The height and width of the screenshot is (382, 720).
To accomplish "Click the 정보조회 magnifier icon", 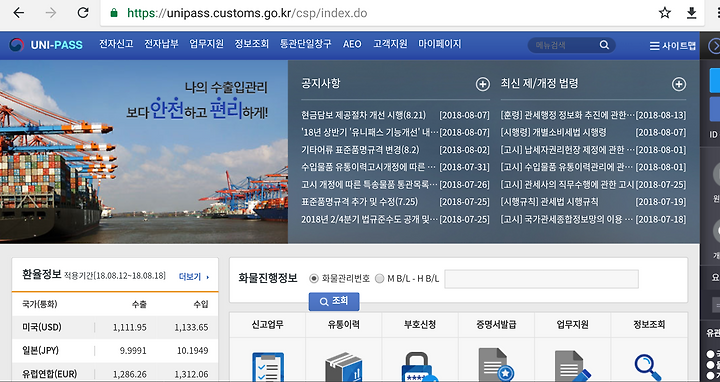I will [648, 367].
